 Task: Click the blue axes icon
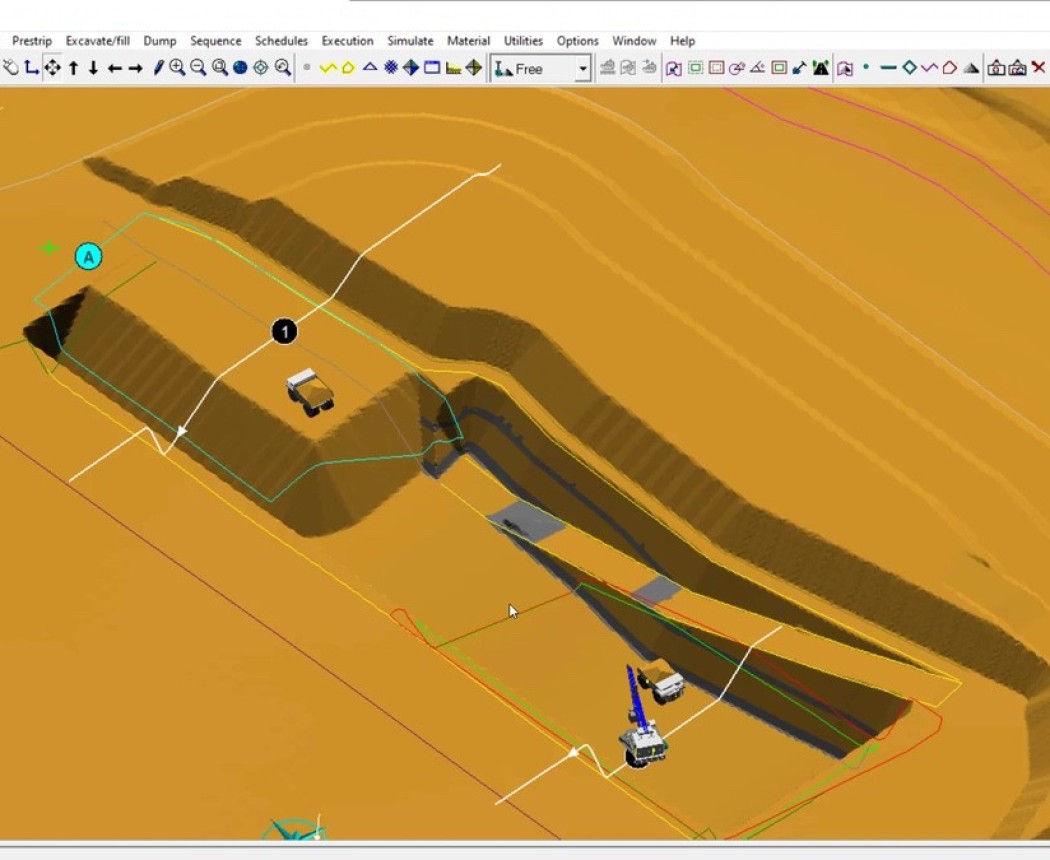31,68
